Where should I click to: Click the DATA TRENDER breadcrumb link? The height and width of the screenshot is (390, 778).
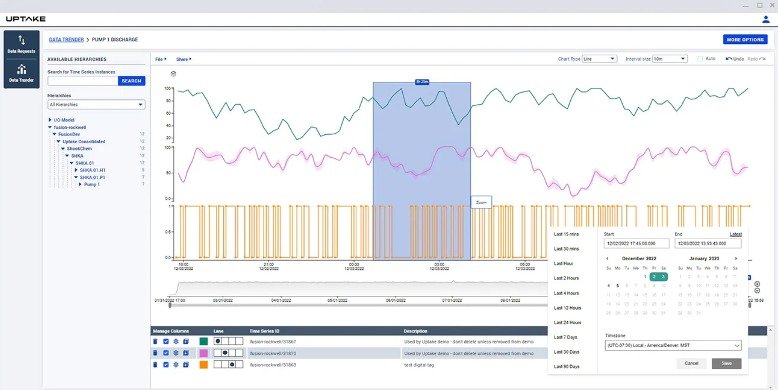tap(66, 39)
